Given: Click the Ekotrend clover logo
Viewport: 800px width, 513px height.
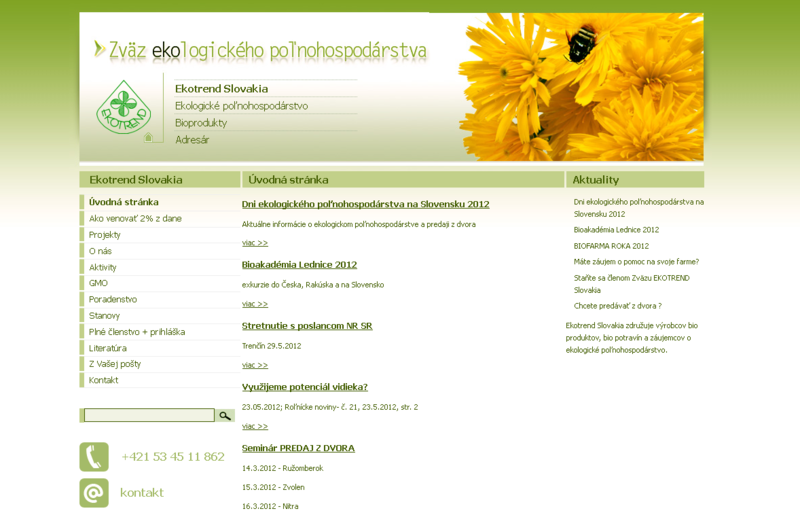Looking at the screenshot, I should point(123,107).
